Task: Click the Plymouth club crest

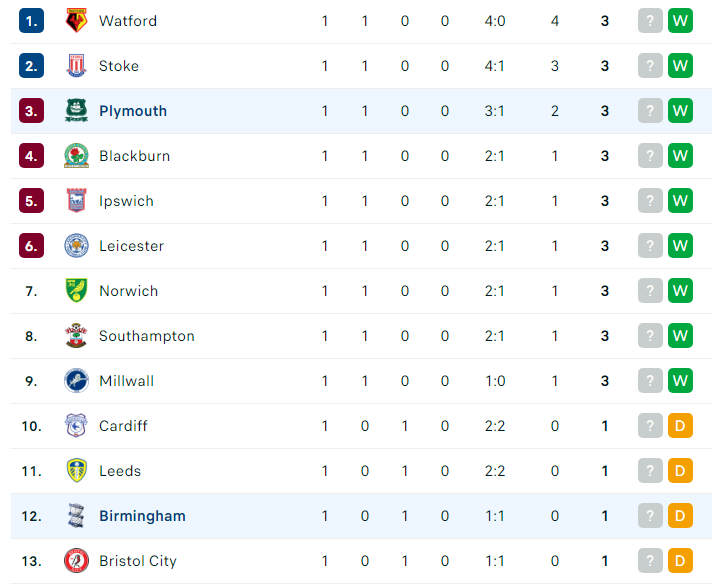Action: 76,111
